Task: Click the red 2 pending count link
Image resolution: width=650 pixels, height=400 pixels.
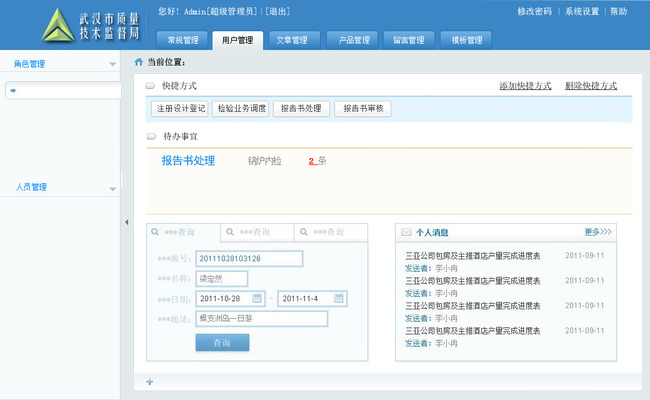Action: [x=312, y=161]
